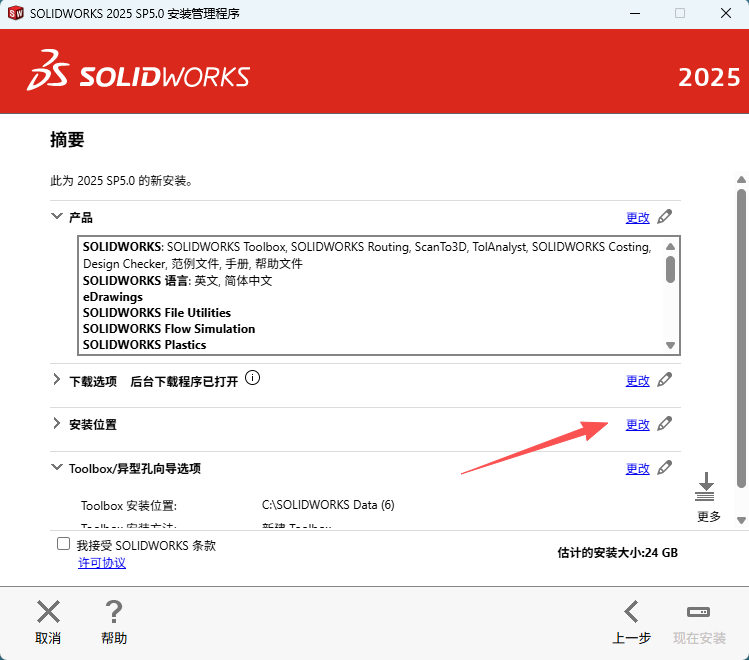Select SOLIDWORKS File Utilities entry

pos(157,313)
